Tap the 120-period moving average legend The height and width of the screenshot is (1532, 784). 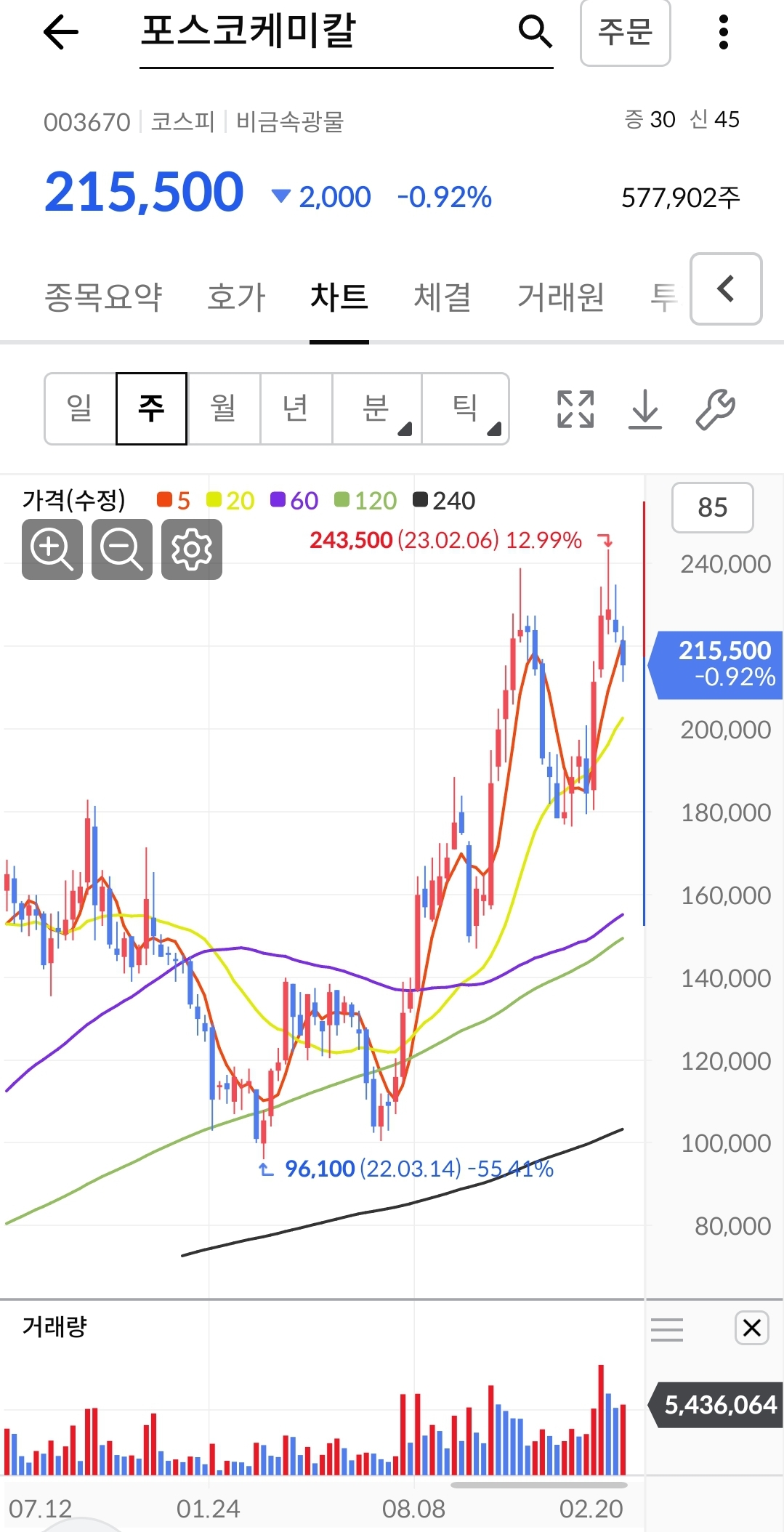pos(365,500)
